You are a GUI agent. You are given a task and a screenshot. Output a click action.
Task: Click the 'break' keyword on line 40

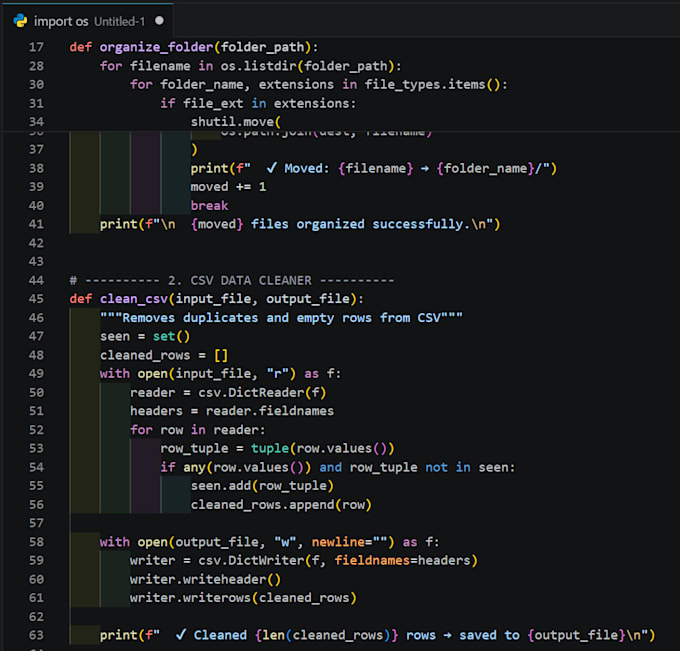209,206
